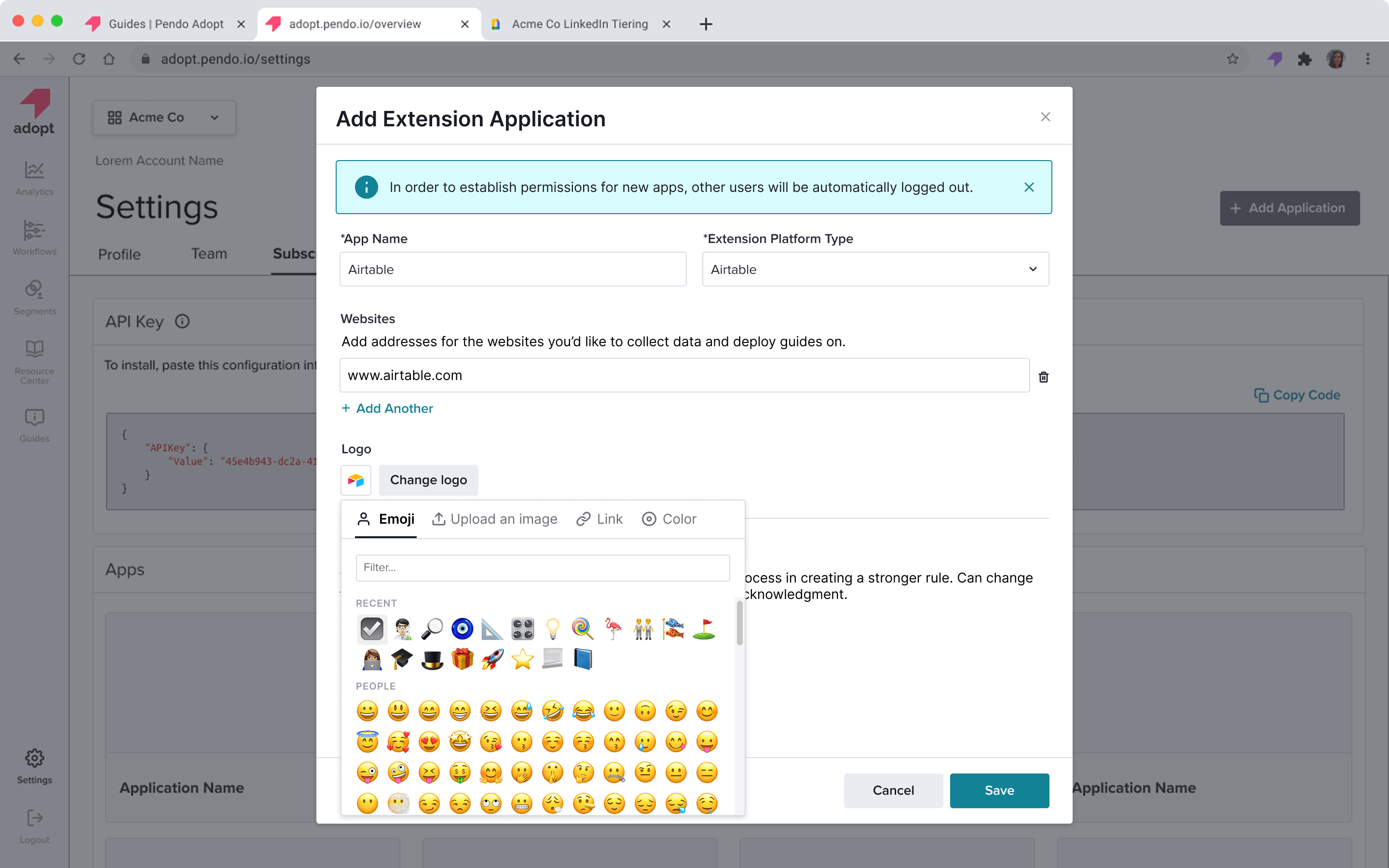Screen dimensions: 1389x868
Task: Click the browser reload button
Action: 79,58
